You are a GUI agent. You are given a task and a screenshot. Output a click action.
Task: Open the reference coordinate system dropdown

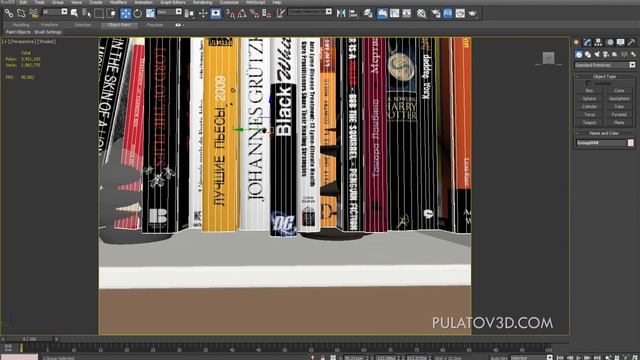pyautogui.click(x=169, y=12)
